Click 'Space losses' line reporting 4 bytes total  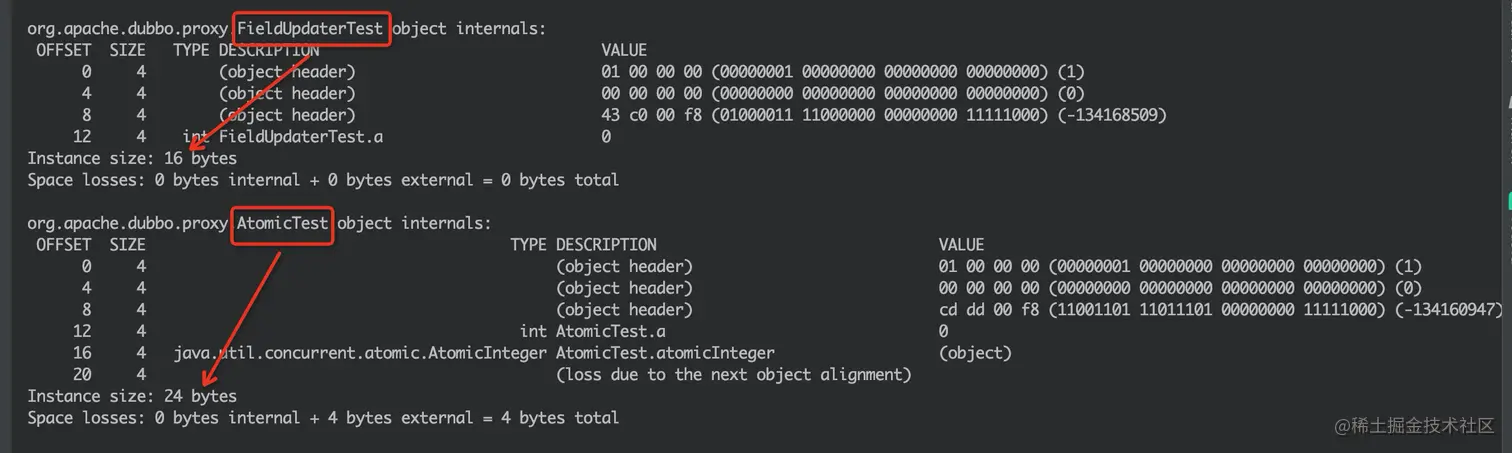323,417
